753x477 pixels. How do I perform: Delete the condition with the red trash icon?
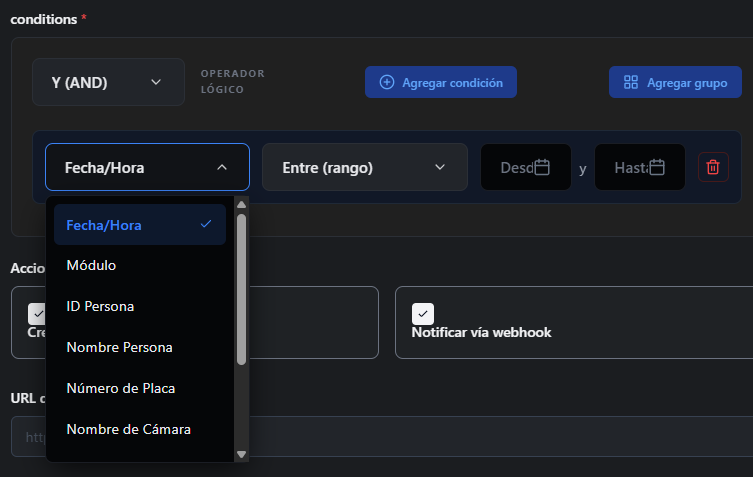[x=713, y=167]
